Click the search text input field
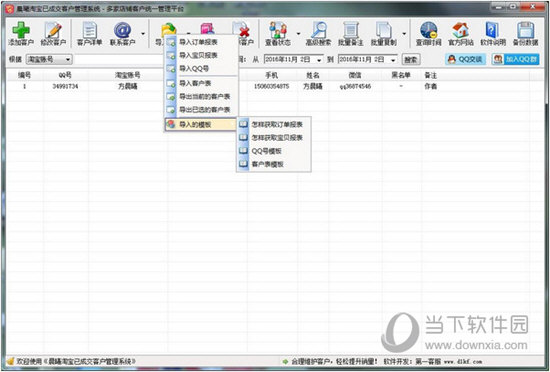This screenshot has height=372, width=550. tap(119, 60)
